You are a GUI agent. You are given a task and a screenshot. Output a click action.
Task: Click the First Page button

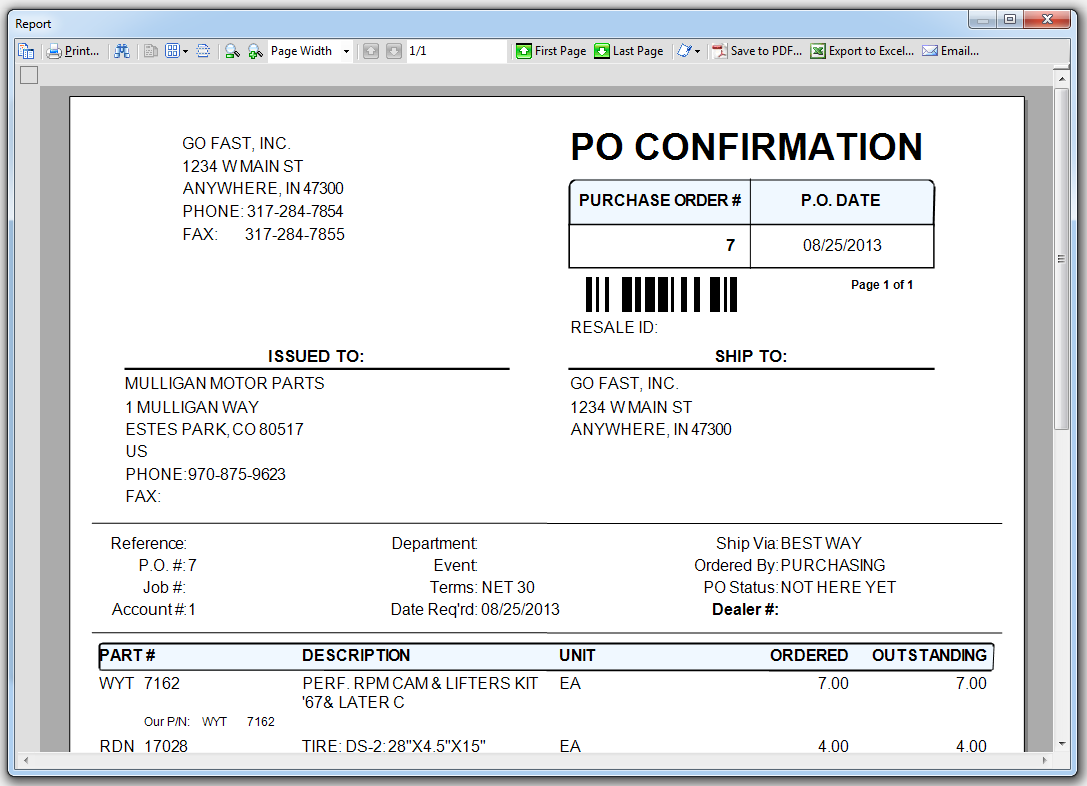pyautogui.click(x=551, y=51)
